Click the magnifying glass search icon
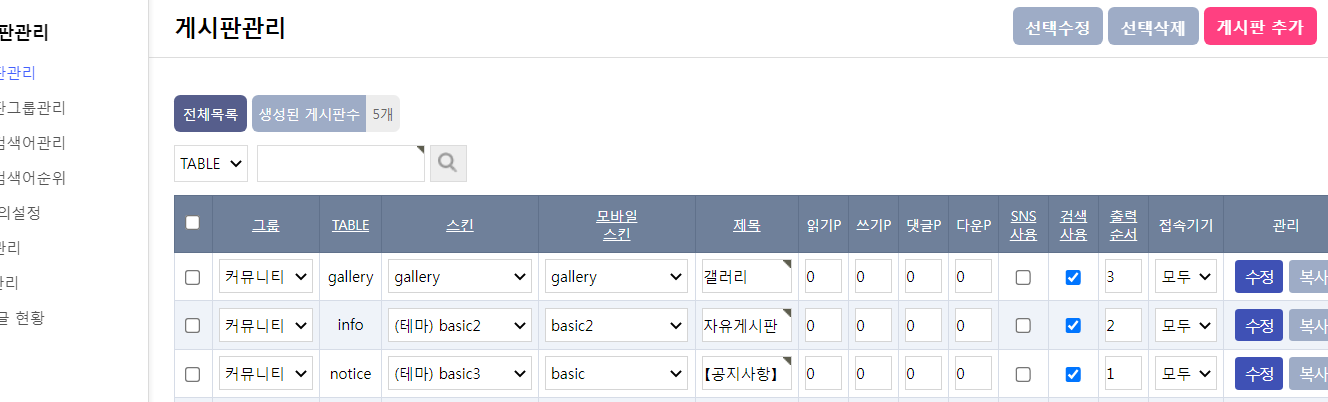The height and width of the screenshot is (402, 1328). 448,163
